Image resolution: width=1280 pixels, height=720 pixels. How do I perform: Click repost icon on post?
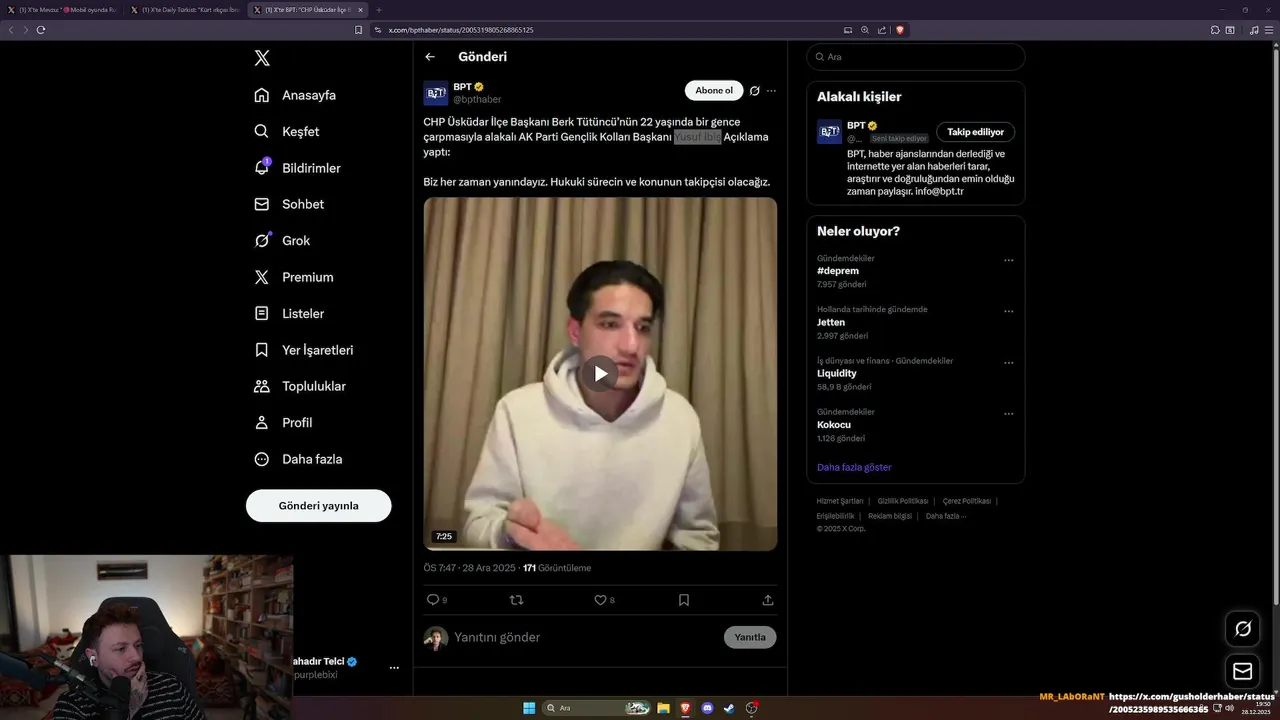click(x=517, y=600)
